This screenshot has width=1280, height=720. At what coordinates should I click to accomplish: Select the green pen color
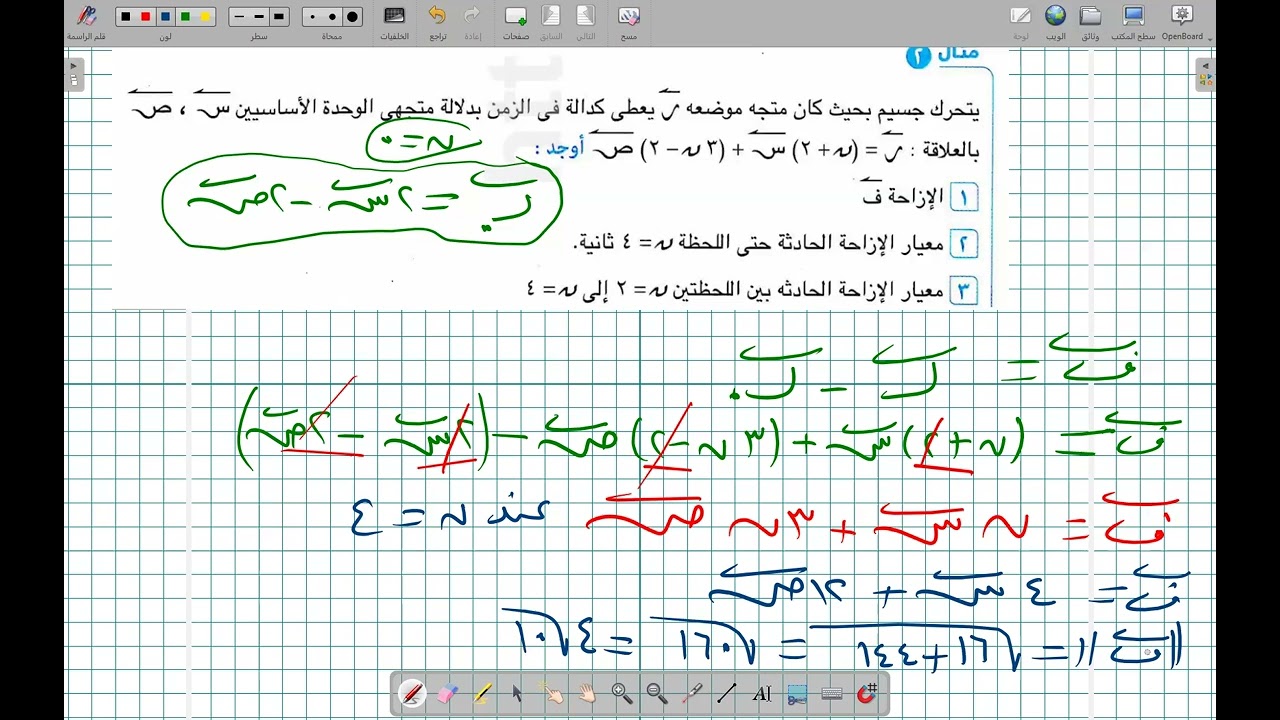pos(185,17)
